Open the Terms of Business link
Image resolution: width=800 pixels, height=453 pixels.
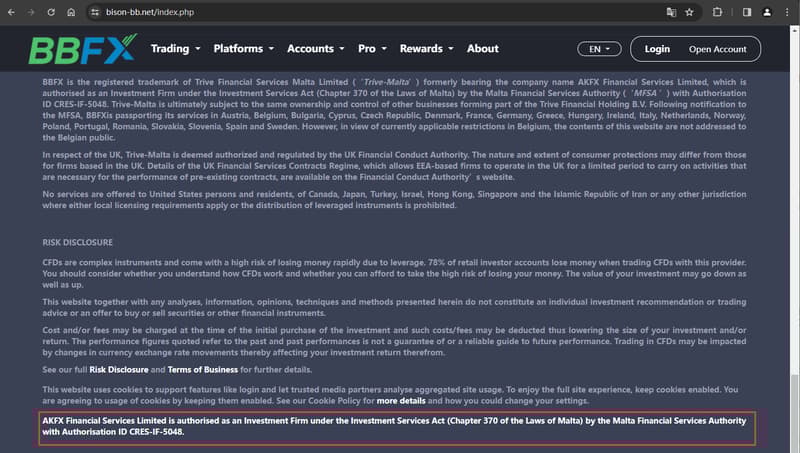(203, 369)
